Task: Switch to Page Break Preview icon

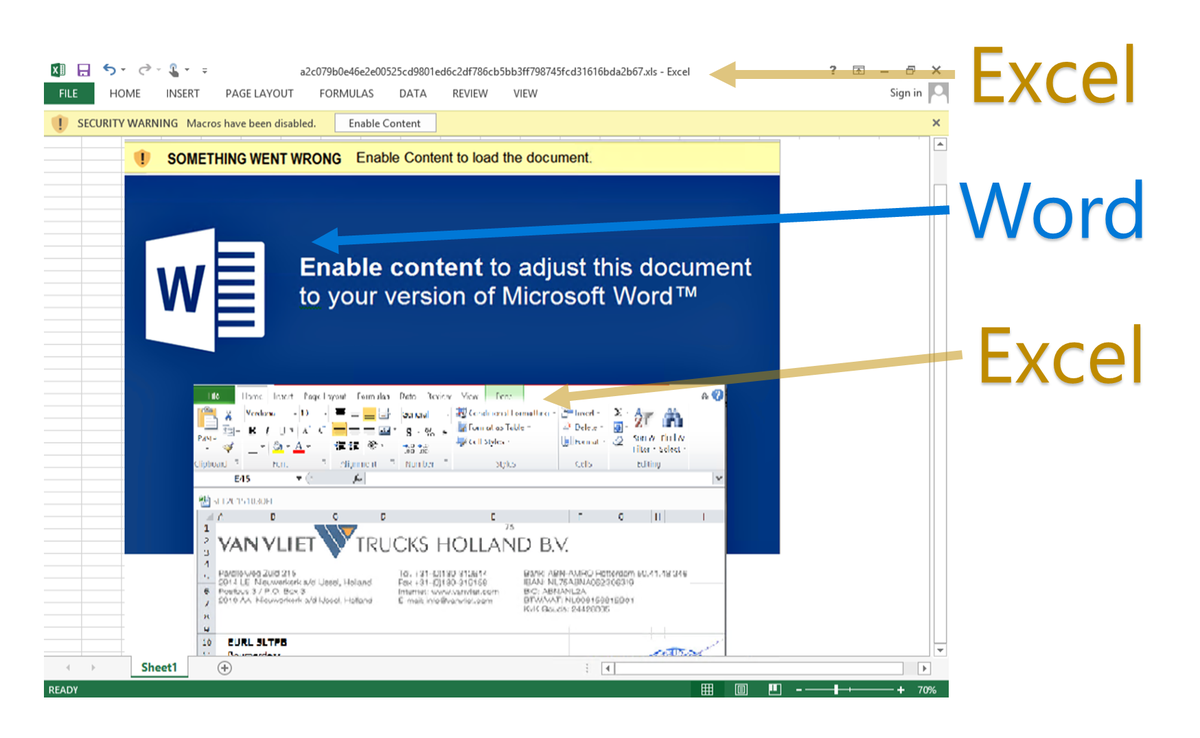Action: point(774,690)
